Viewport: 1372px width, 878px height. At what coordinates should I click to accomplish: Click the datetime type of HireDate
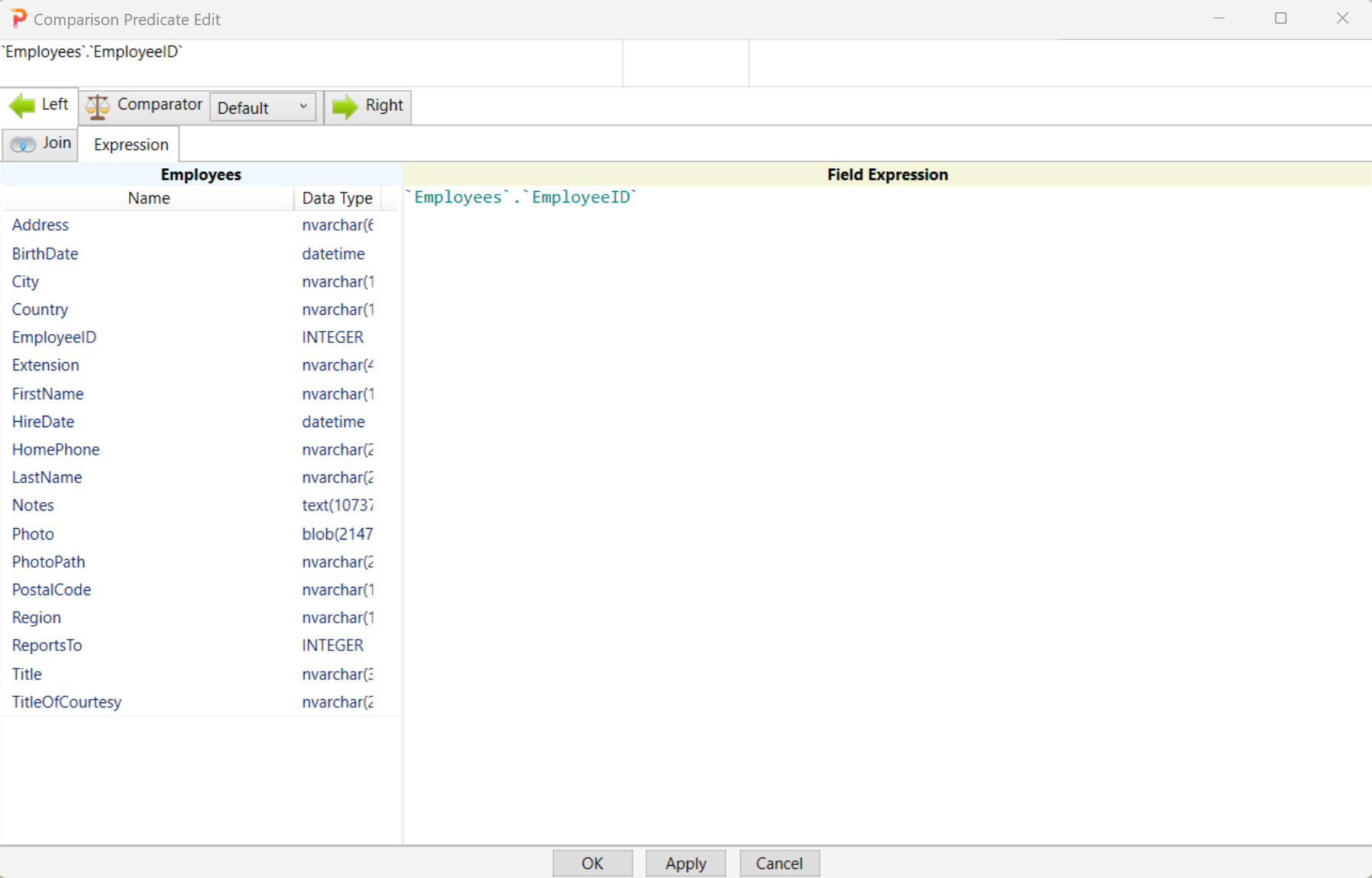333,422
